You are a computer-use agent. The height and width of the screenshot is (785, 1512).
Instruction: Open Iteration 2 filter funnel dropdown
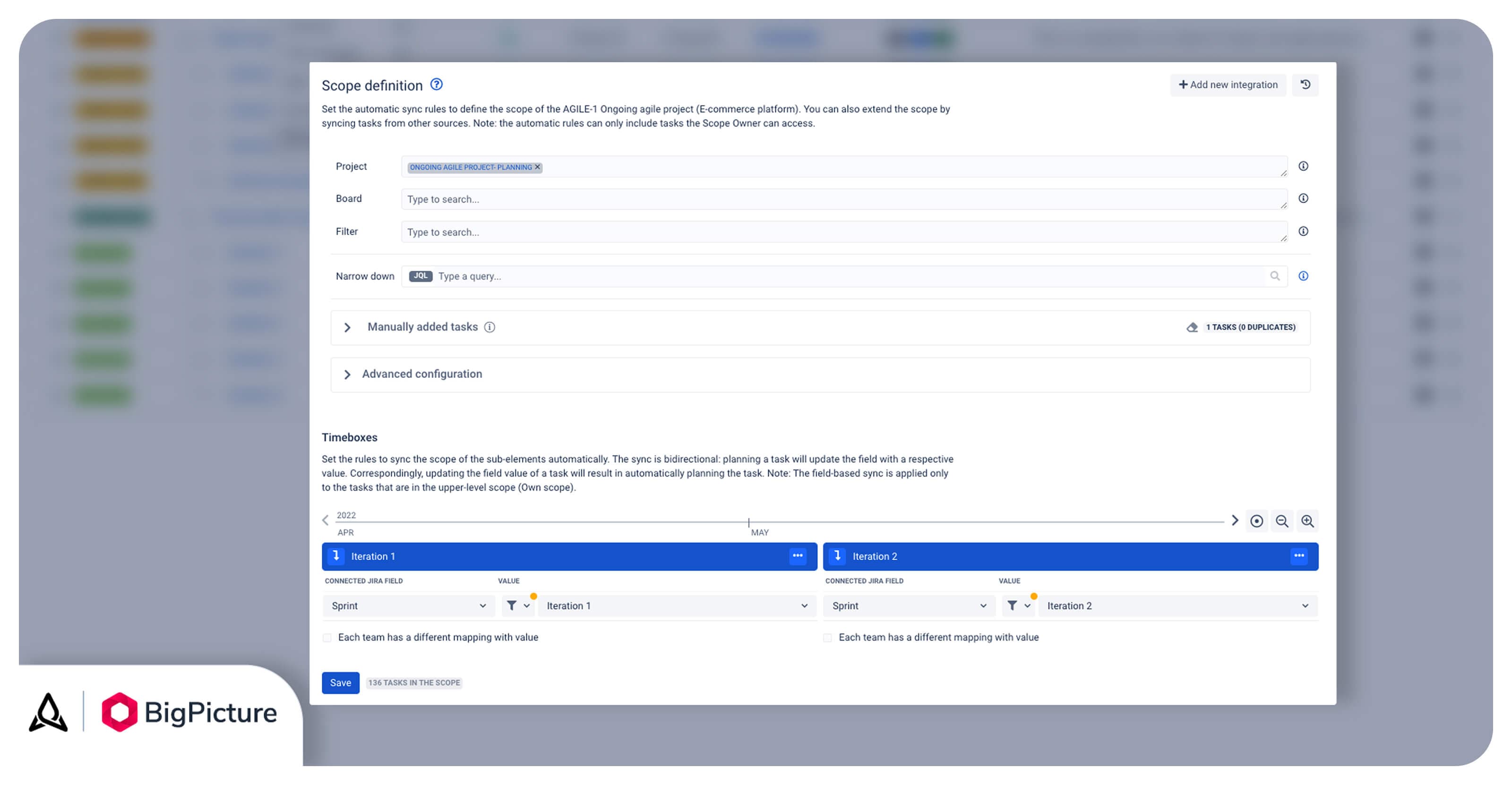click(1018, 606)
